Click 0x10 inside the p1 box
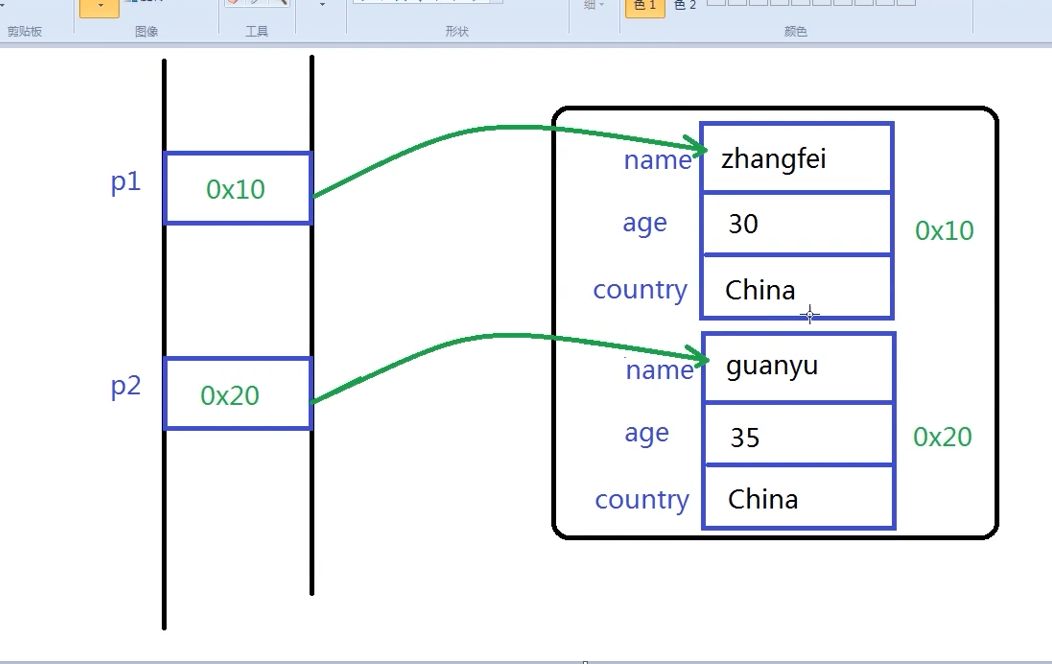 coord(235,190)
